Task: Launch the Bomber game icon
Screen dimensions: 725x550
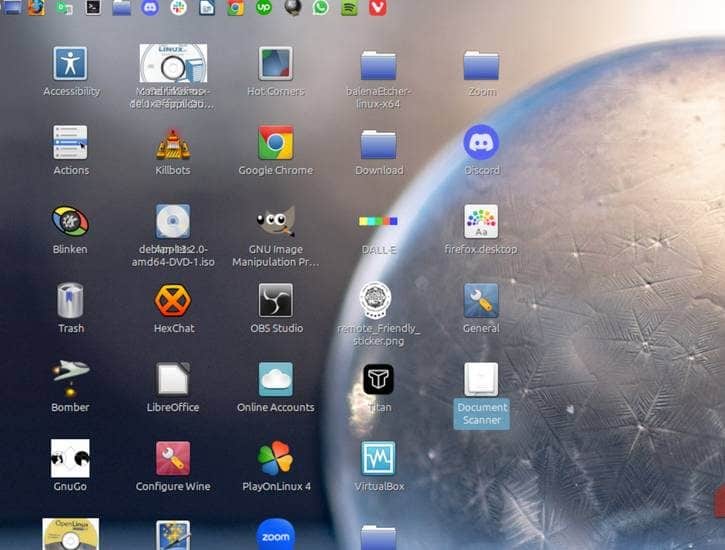Action: (x=70, y=379)
